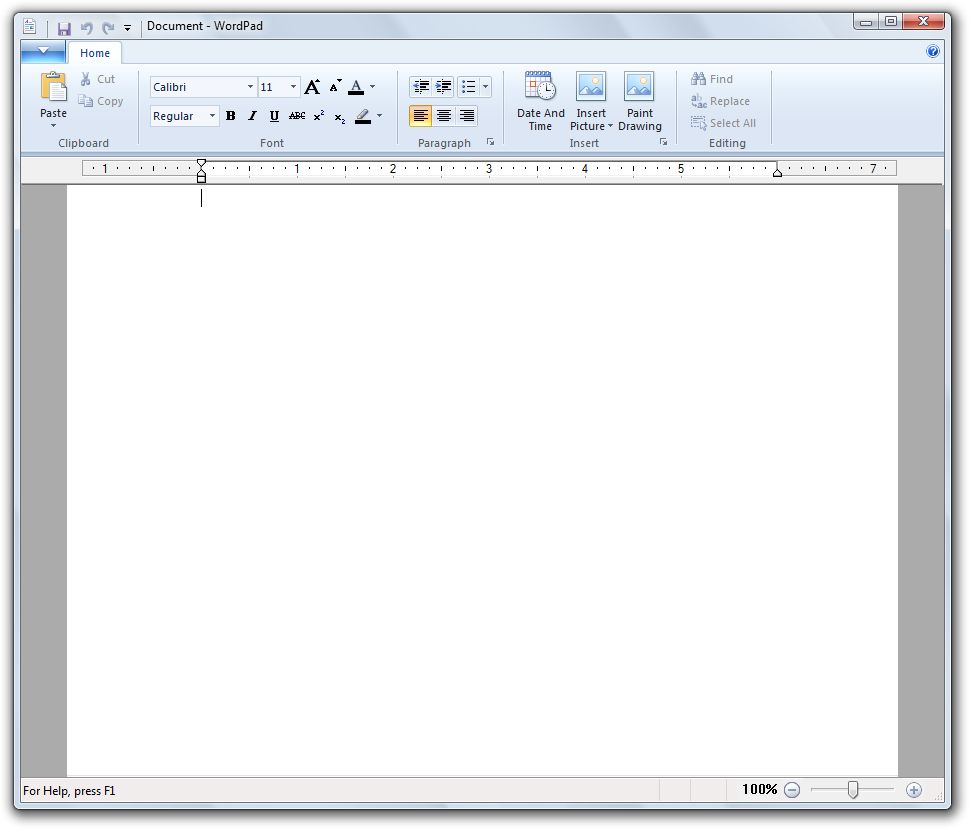This screenshot has width=970, height=830.
Task: Open the WordPad application menu button
Action: click(43, 51)
